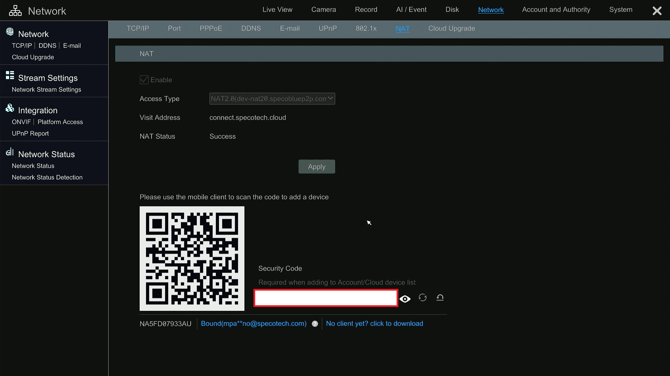Image resolution: width=670 pixels, height=376 pixels.
Task: Select Stream Settings sidebar heading
Action: coord(48,78)
